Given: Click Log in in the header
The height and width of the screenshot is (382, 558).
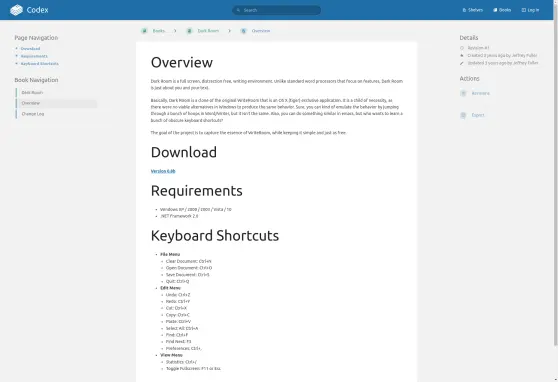Looking at the screenshot, I should [x=530, y=10].
